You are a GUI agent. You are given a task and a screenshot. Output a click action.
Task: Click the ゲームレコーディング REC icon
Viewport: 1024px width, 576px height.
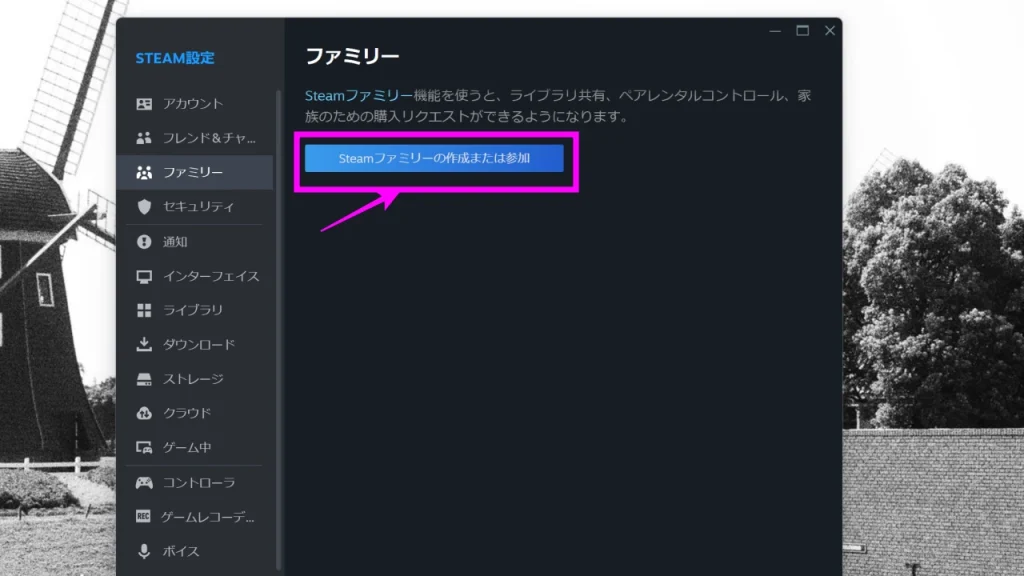pos(143,517)
